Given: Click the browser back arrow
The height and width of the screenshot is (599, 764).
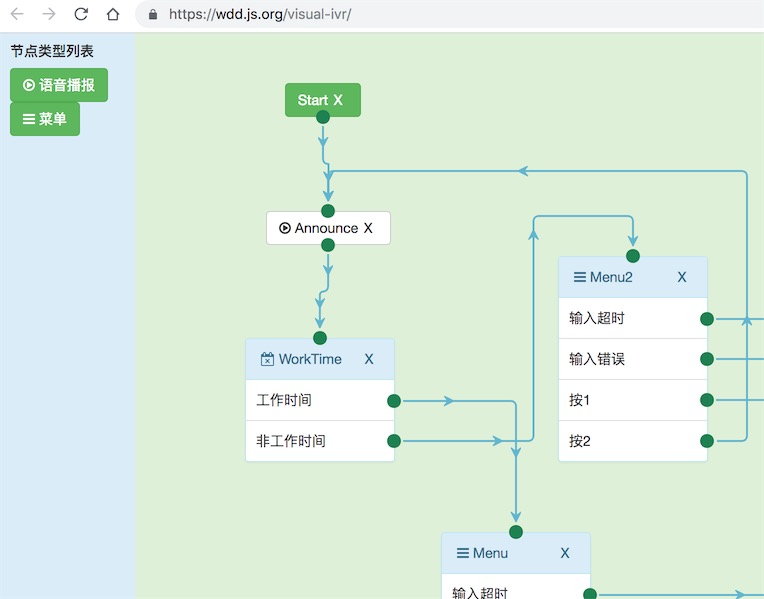Looking at the screenshot, I should [17, 14].
